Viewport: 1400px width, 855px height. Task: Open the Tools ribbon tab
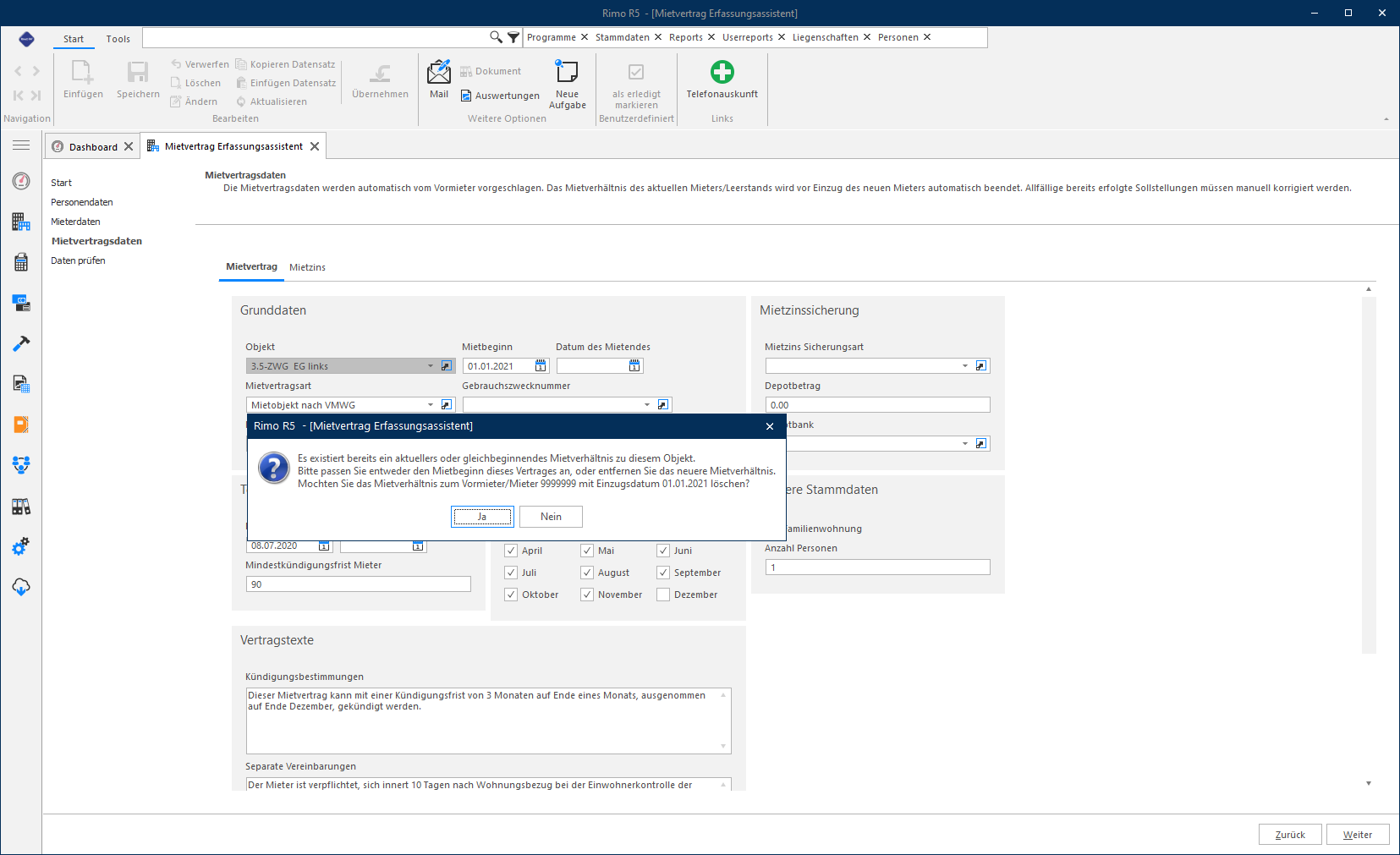coord(118,39)
